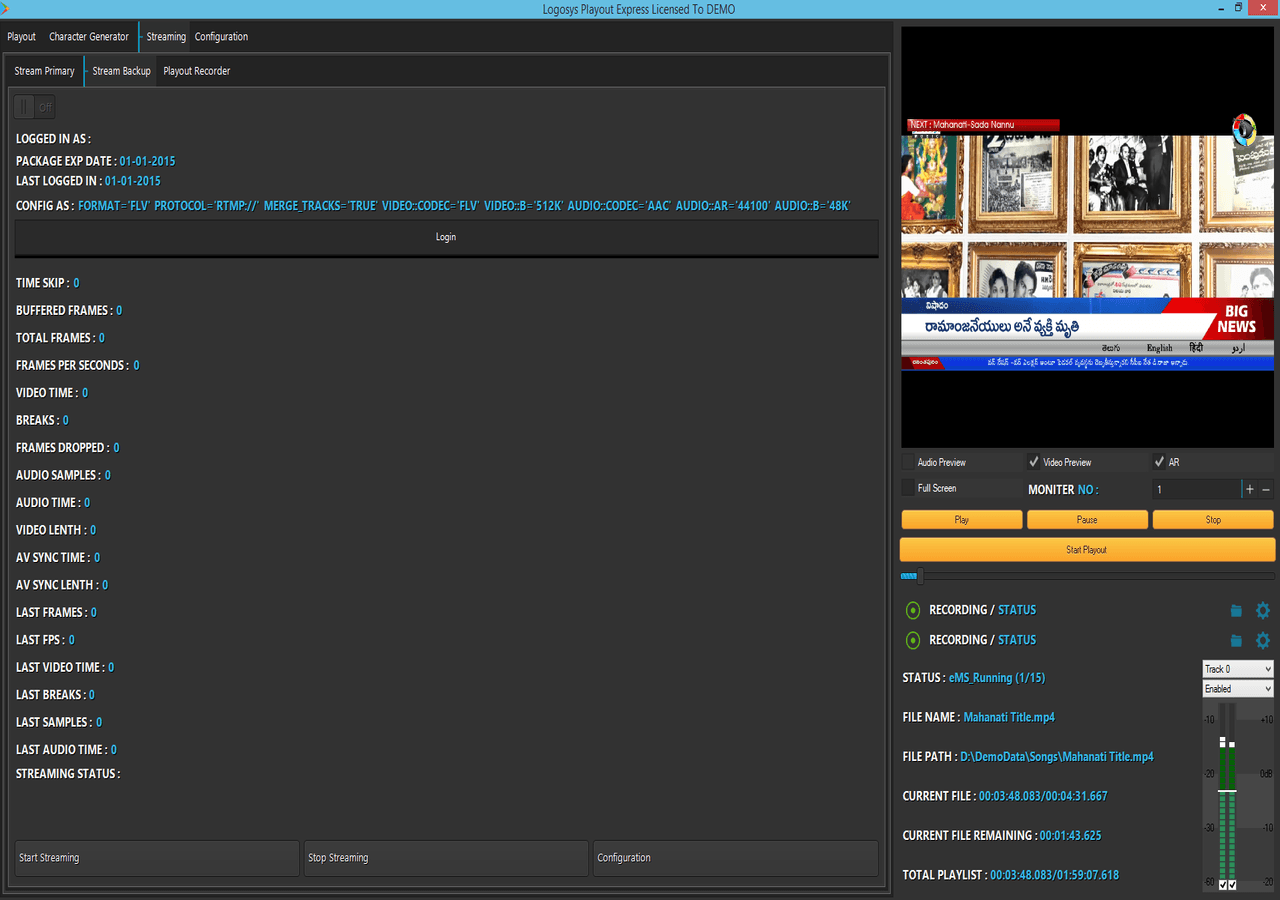This screenshot has width=1280, height=900.
Task: Toggle the Full Screen checkbox
Action: [x=908, y=488]
